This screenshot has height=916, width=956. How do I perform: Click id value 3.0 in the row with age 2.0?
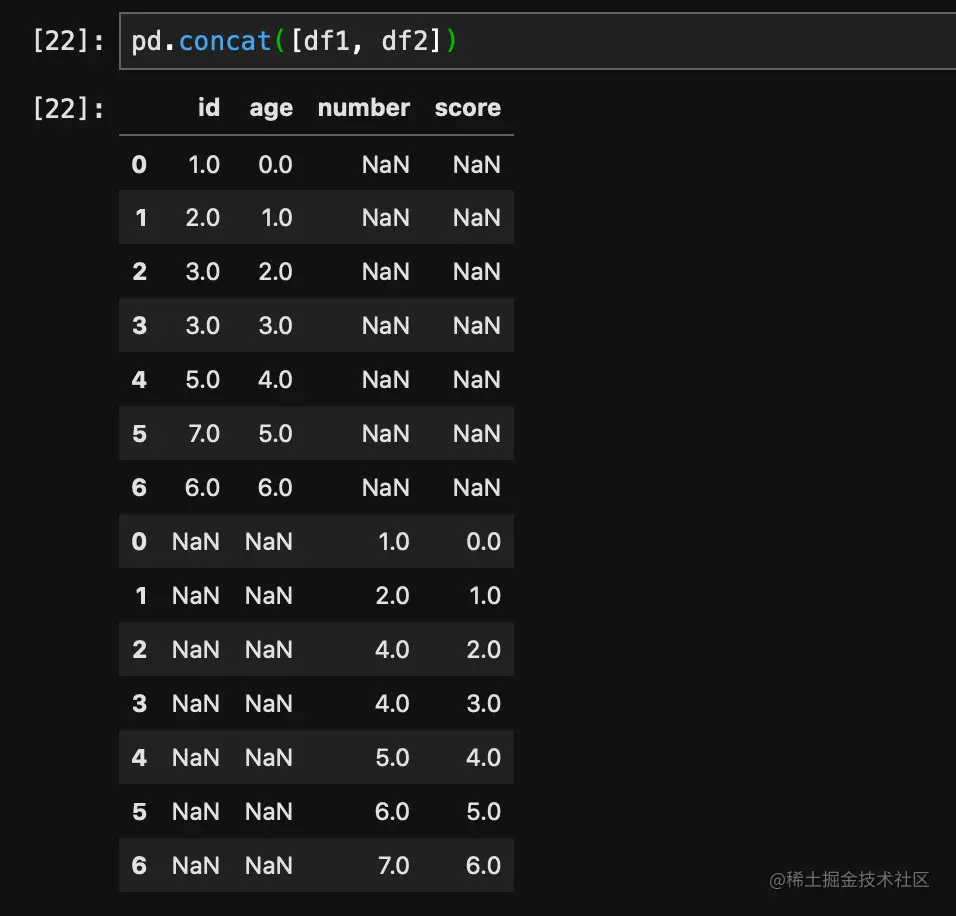[x=202, y=271]
